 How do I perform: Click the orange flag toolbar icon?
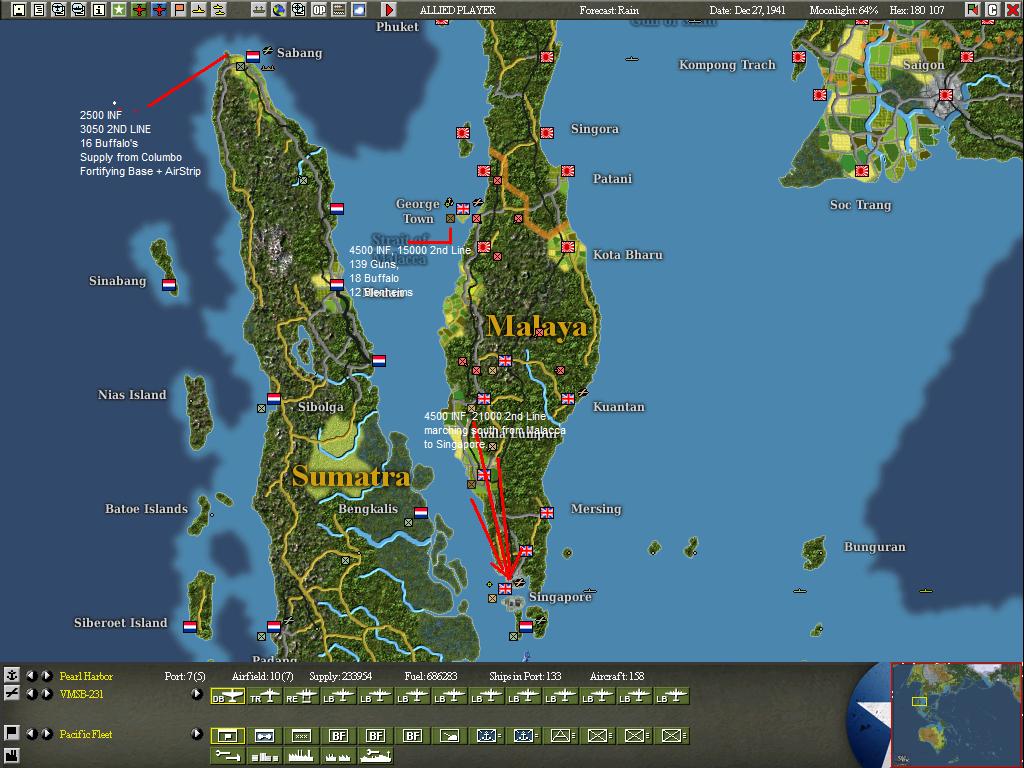(179, 10)
